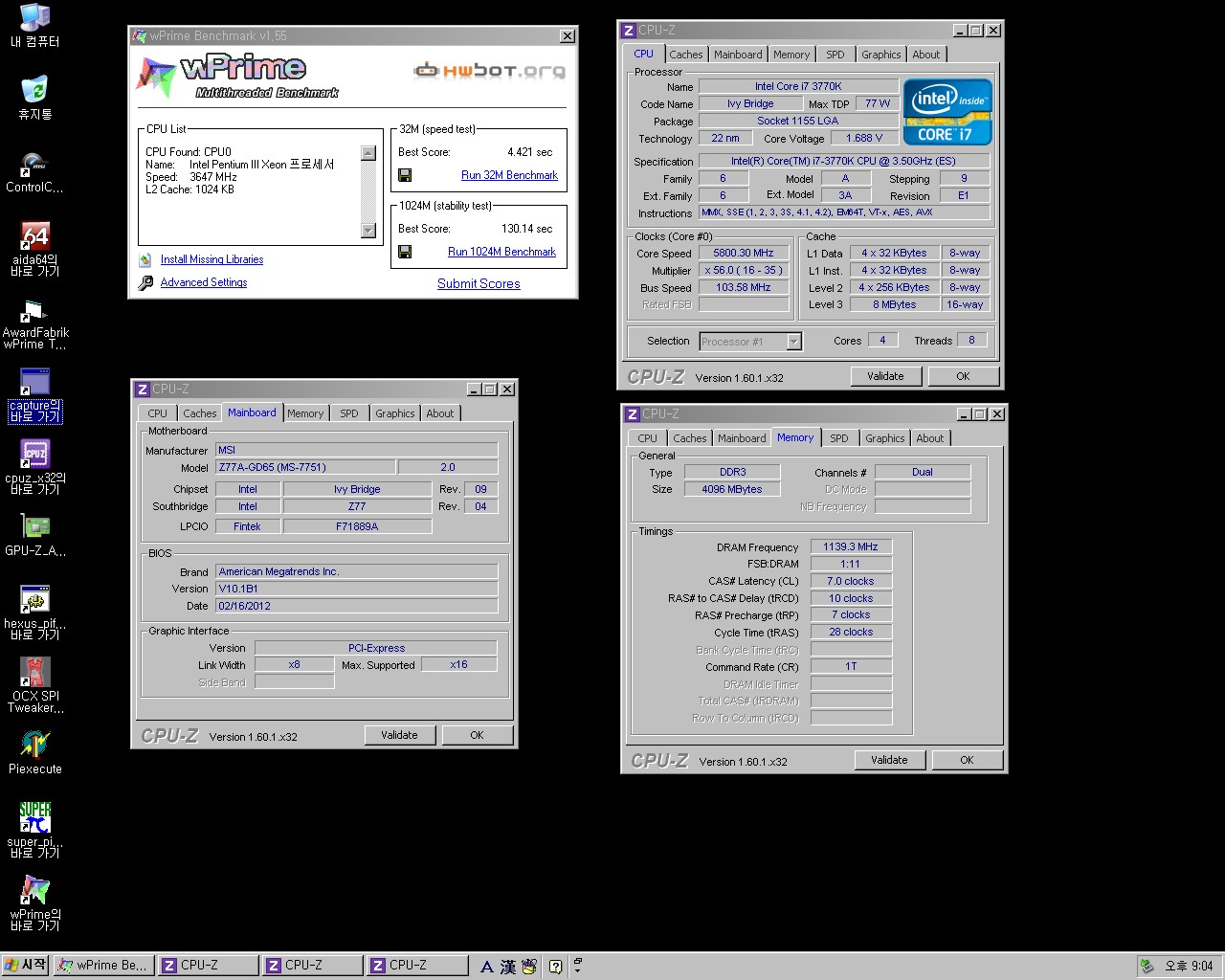This screenshot has width=1225, height=980.
Task: Click the Model Z77A-GD65 (MS-7751) field
Action: (x=306, y=467)
